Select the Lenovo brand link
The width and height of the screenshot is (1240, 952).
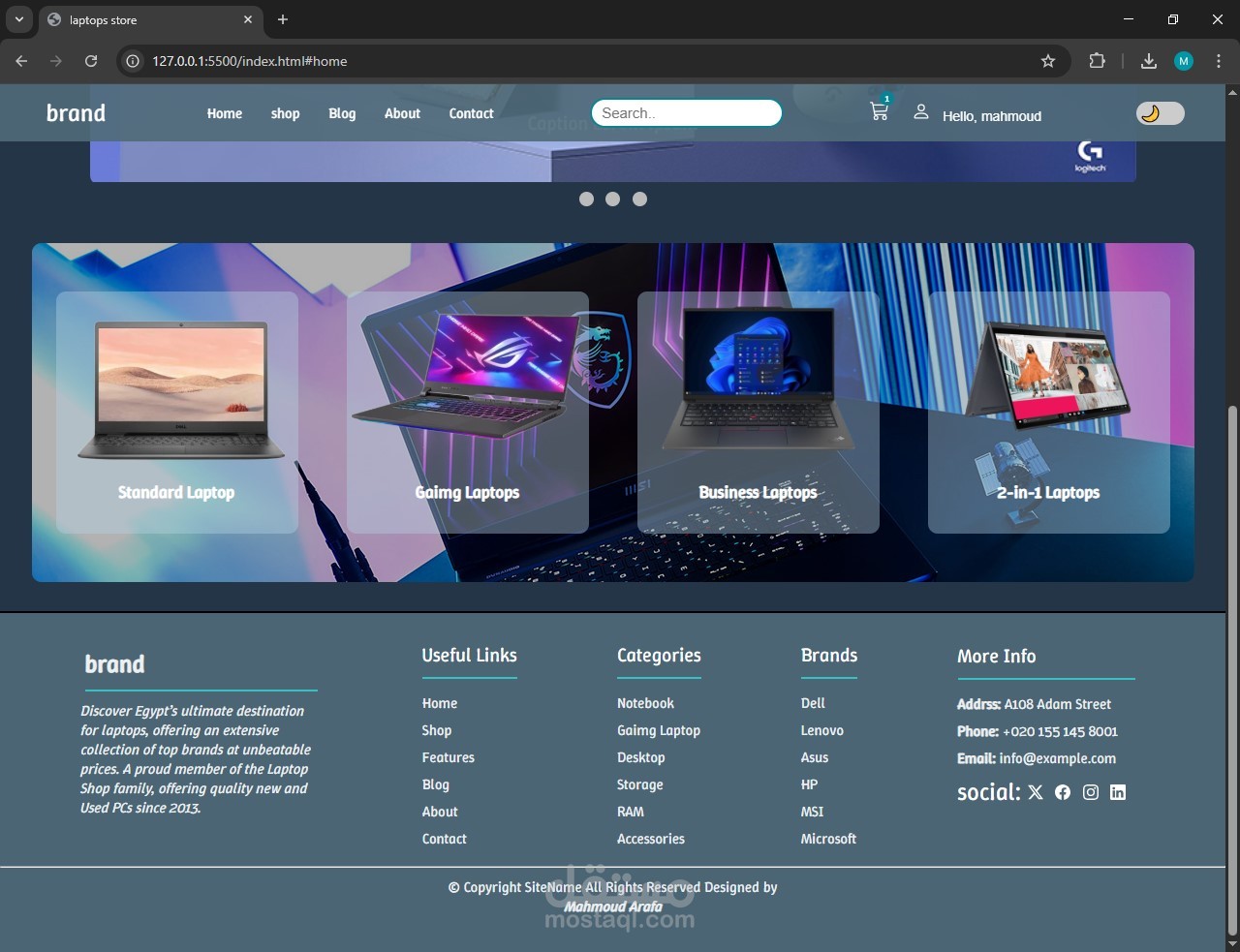[x=822, y=730]
